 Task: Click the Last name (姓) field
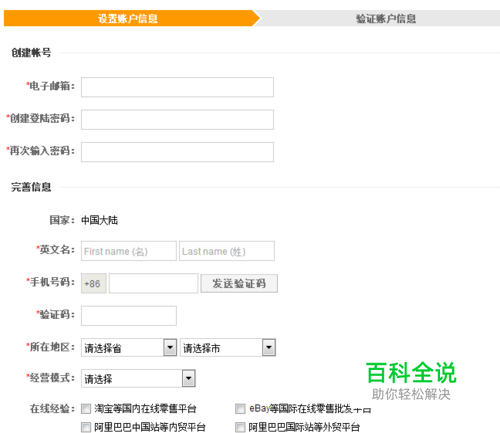tap(227, 251)
